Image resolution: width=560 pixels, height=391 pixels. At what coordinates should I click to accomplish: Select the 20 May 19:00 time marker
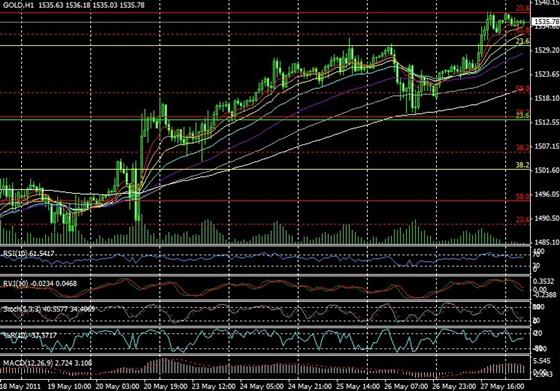click(x=166, y=387)
